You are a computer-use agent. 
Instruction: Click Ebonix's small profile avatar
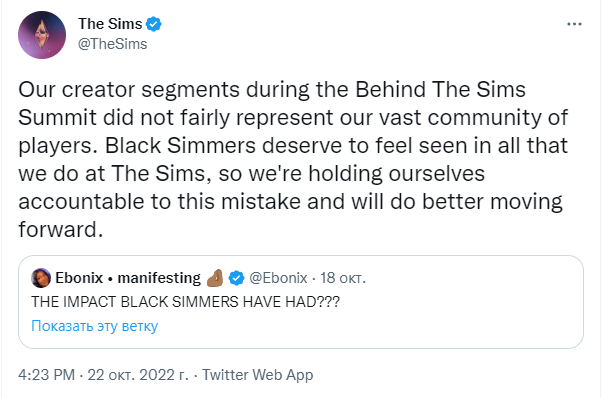click(41, 278)
